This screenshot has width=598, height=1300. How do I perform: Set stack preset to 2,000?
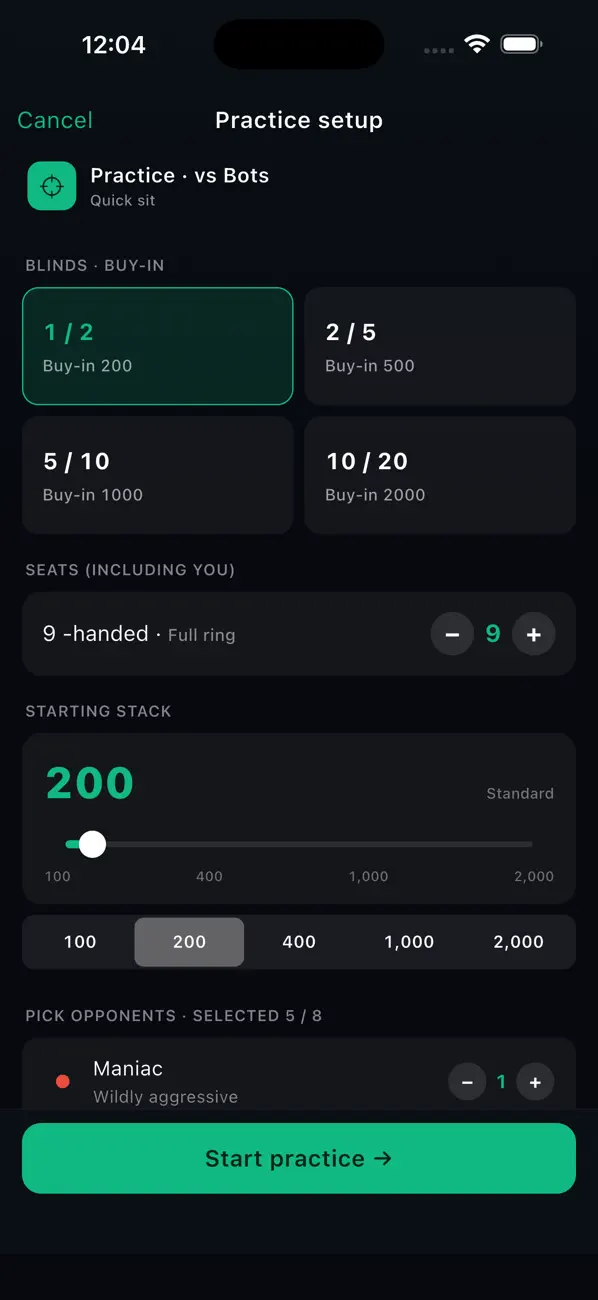(518, 942)
